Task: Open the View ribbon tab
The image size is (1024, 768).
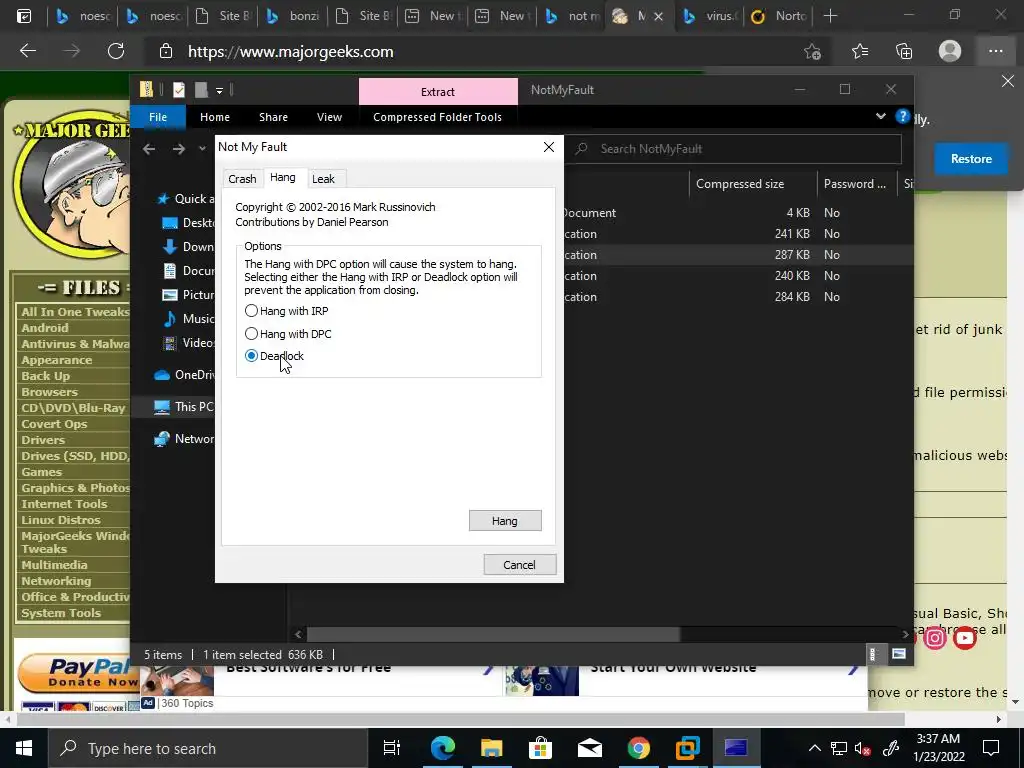Action: click(329, 117)
